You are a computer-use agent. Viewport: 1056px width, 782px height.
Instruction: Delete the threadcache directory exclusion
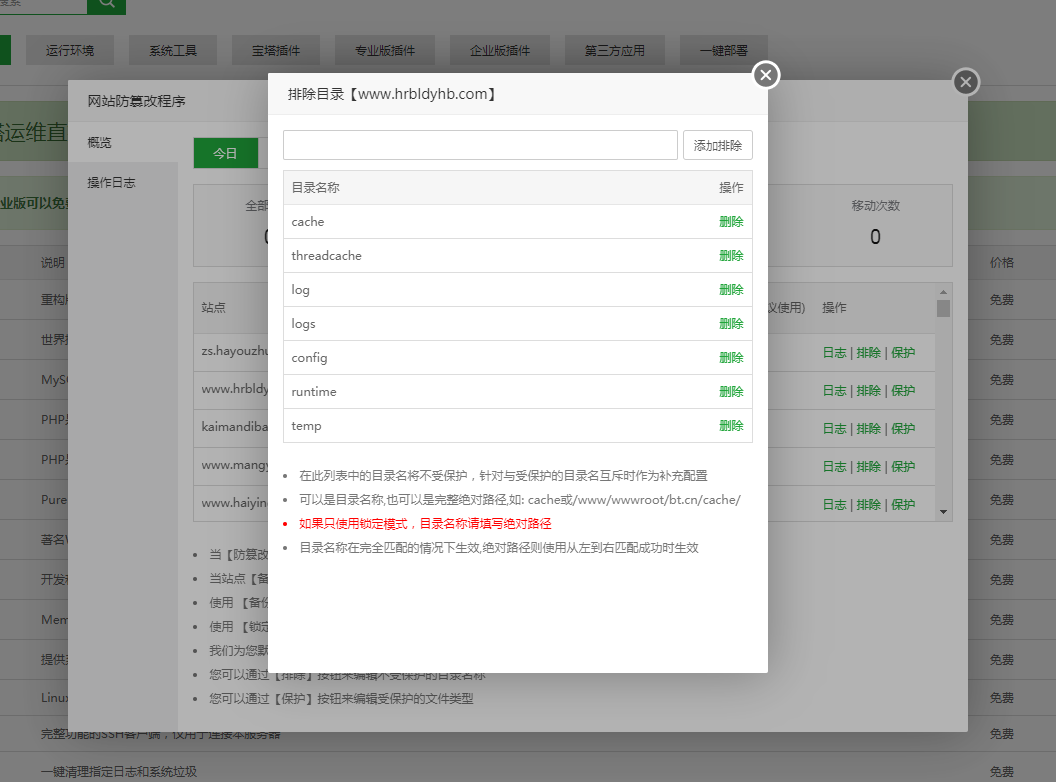tap(731, 255)
